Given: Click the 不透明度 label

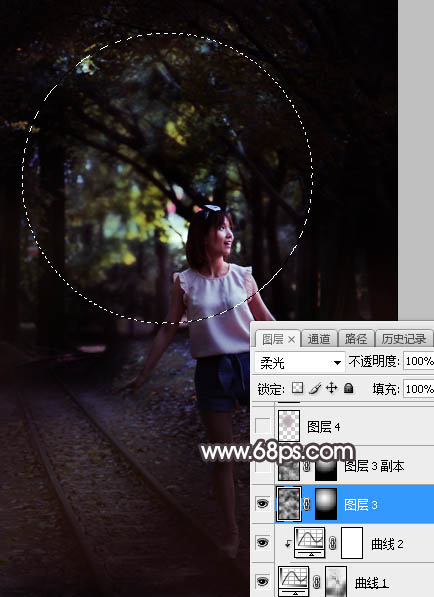Looking at the screenshot, I should (x=373, y=361).
